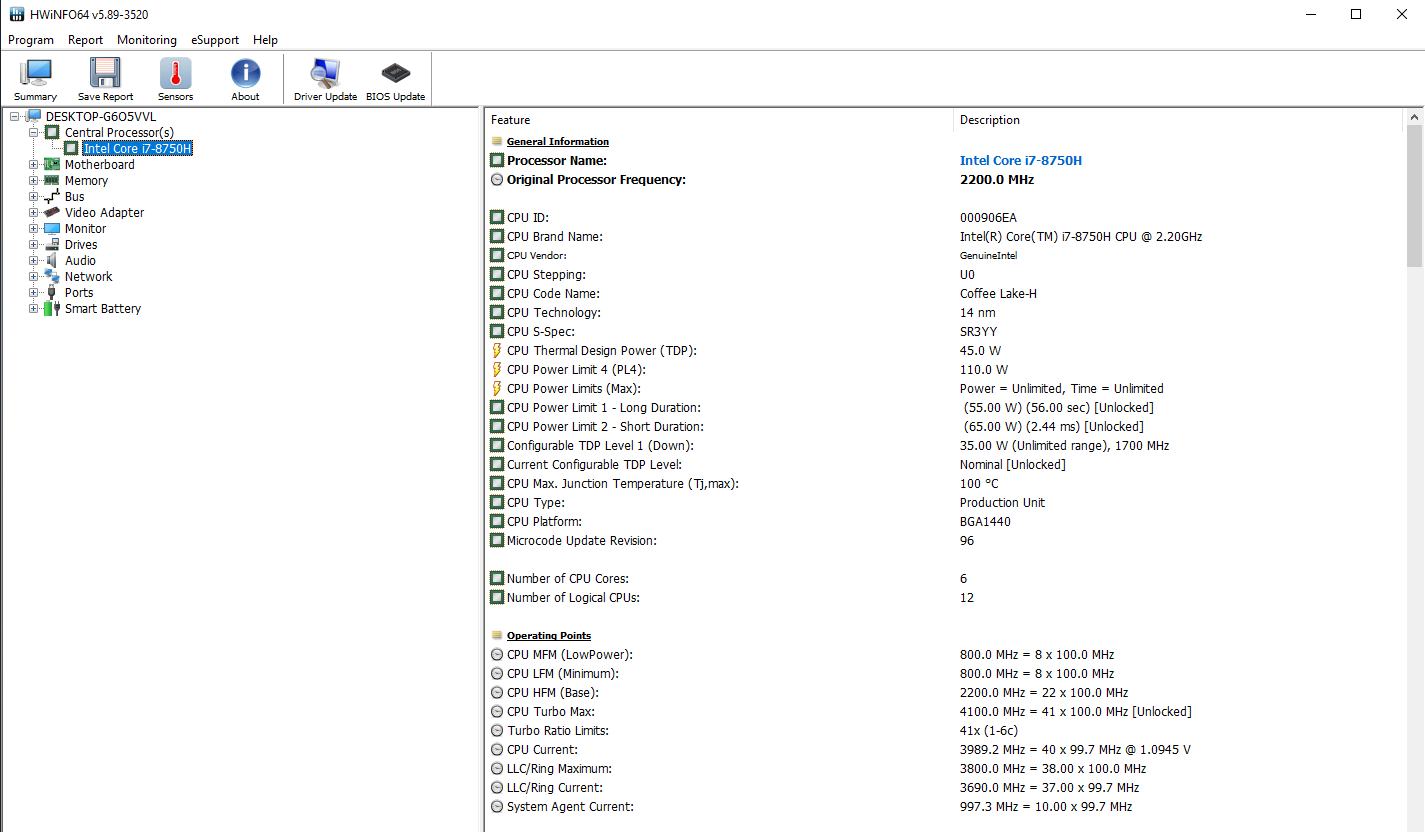Click the General Information section heading

coord(558,142)
